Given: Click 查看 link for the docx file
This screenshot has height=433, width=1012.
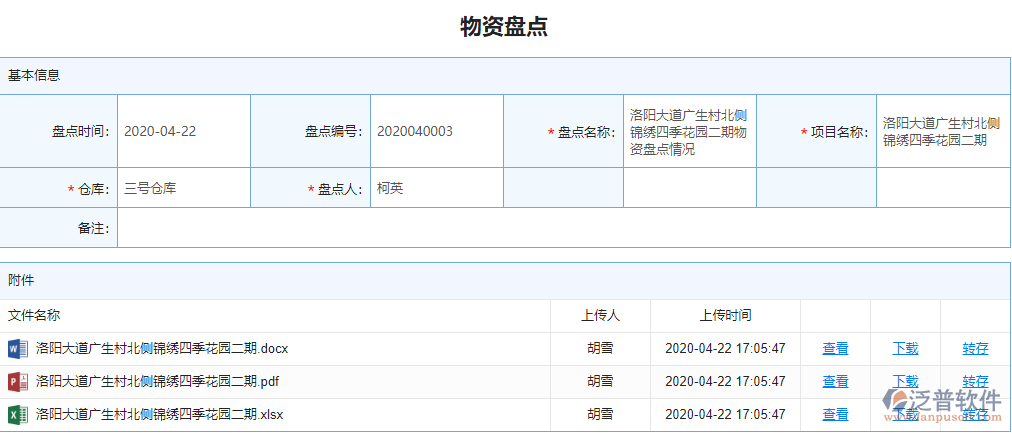Looking at the screenshot, I should pyautogui.click(x=835, y=349).
